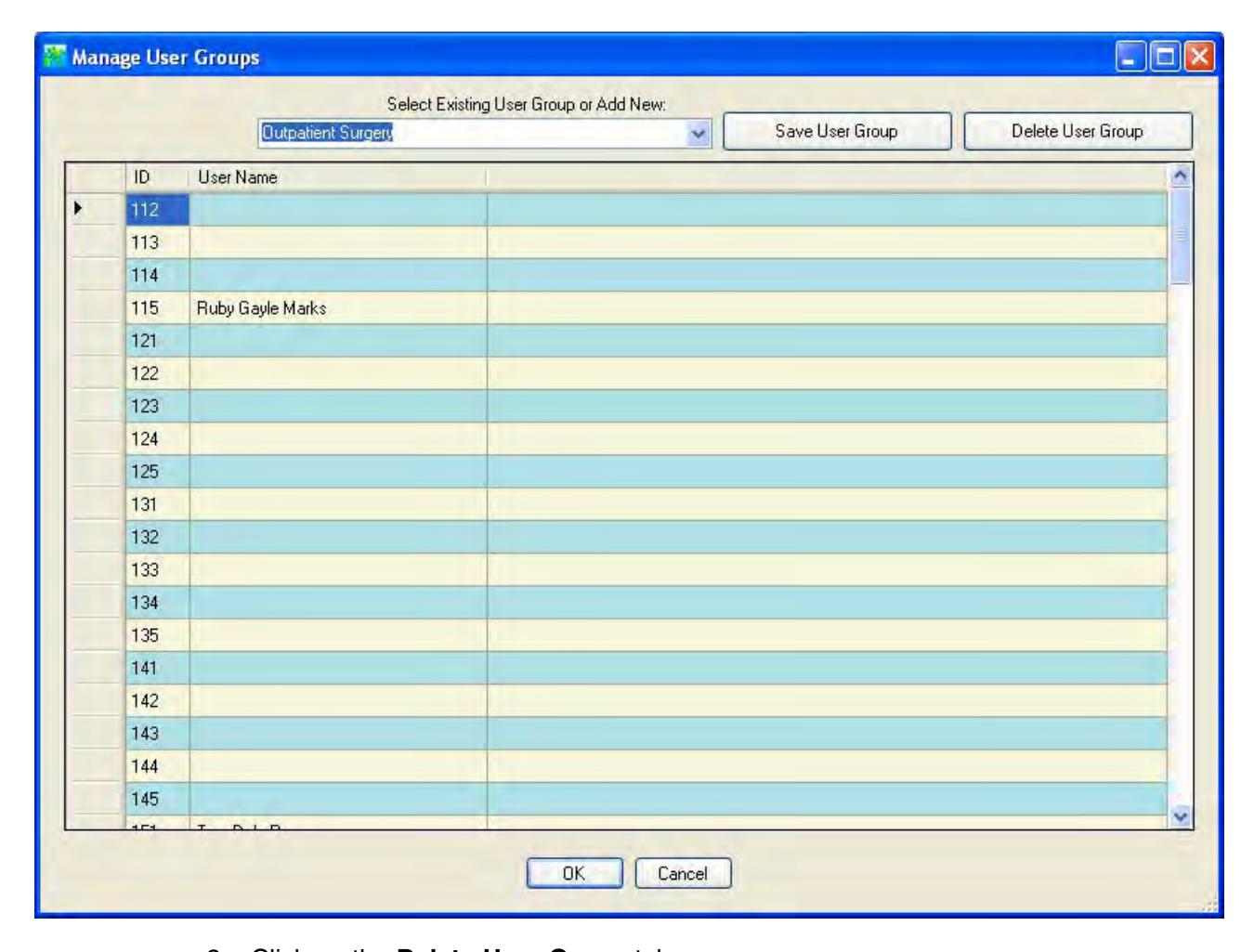Viewport: 1254px width, 952px height.
Task: Select ID cell 135
Action: pyautogui.click(x=157, y=635)
